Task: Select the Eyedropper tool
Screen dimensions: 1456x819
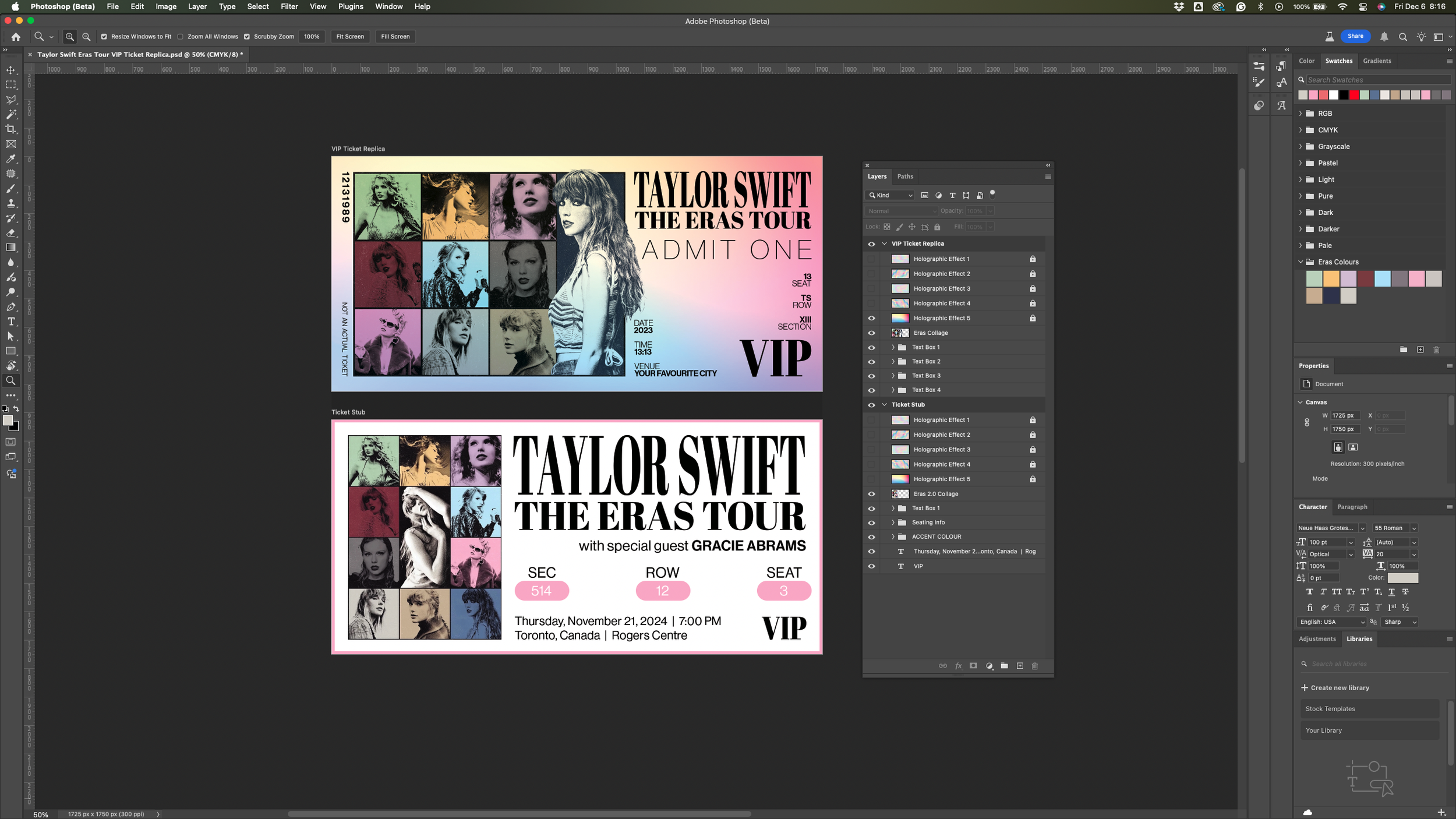Action: click(x=10, y=159)
